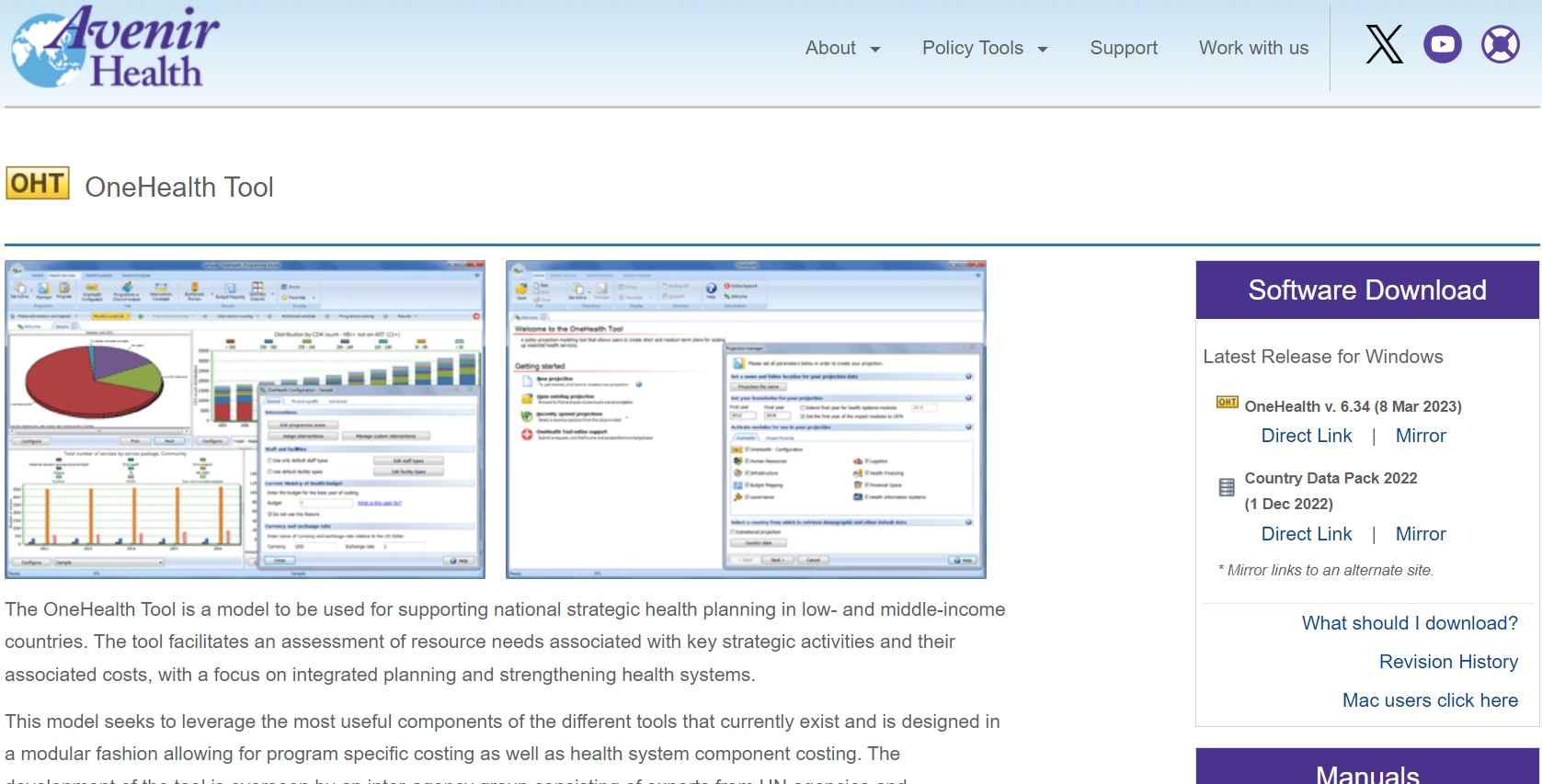The image size is (1542, 784).
Task: Download OneHealth v. 6.34 via Mirror
Action: coord(1421,436)
